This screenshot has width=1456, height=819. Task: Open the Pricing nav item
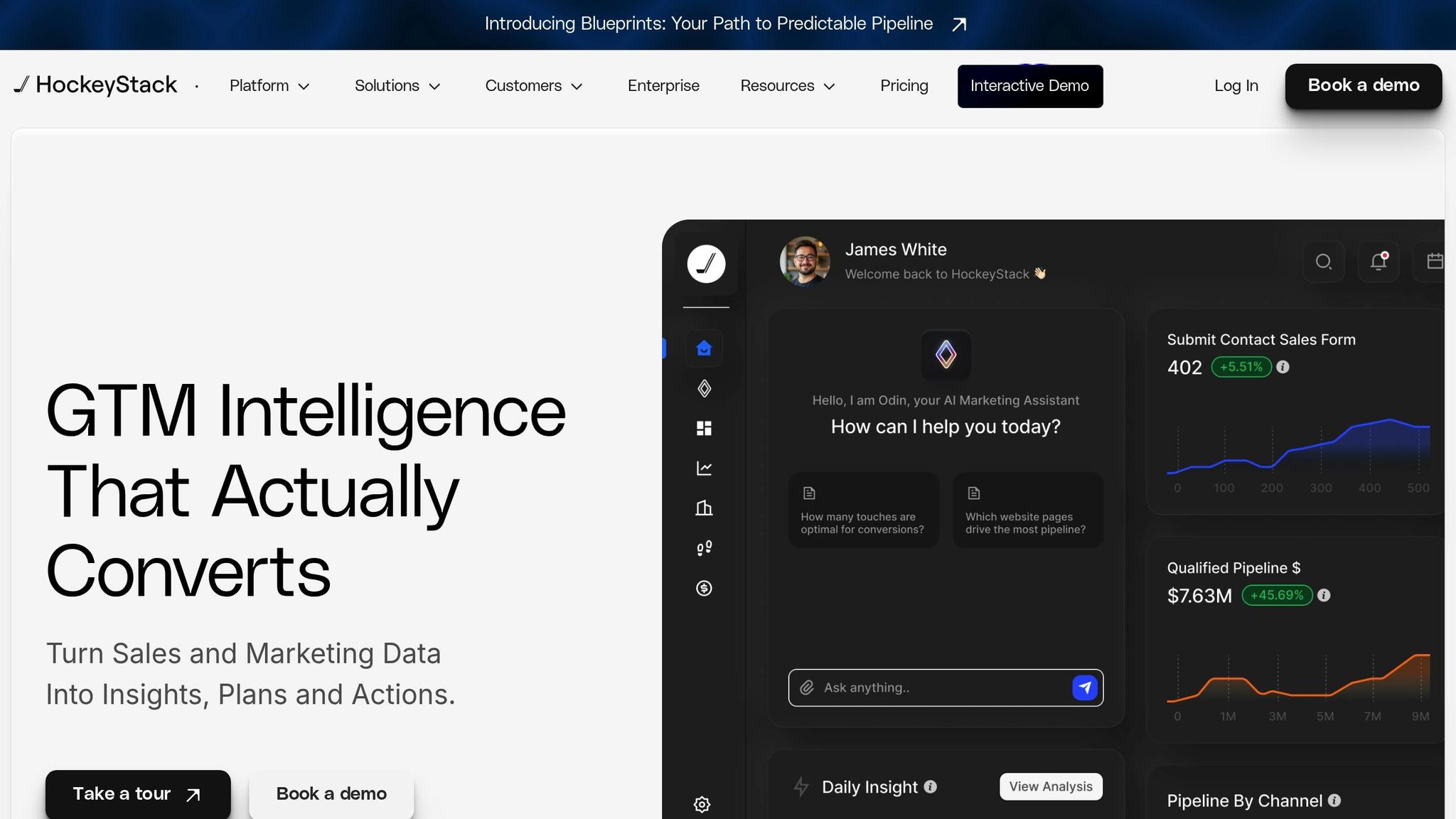[904, 86]
